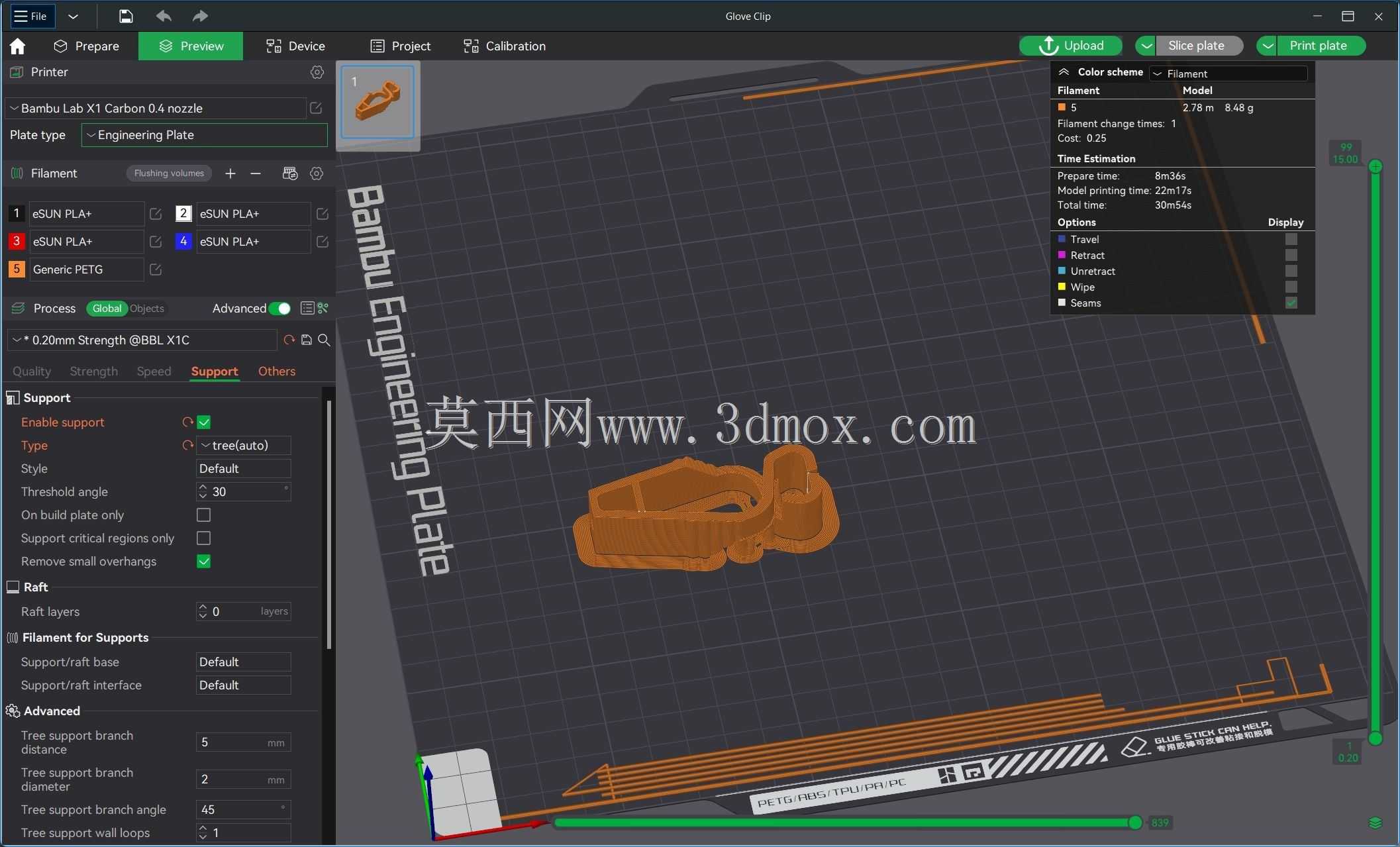Switch to the Prepare tab
The height and width of the screenshot is (847, 1400).
87,46
